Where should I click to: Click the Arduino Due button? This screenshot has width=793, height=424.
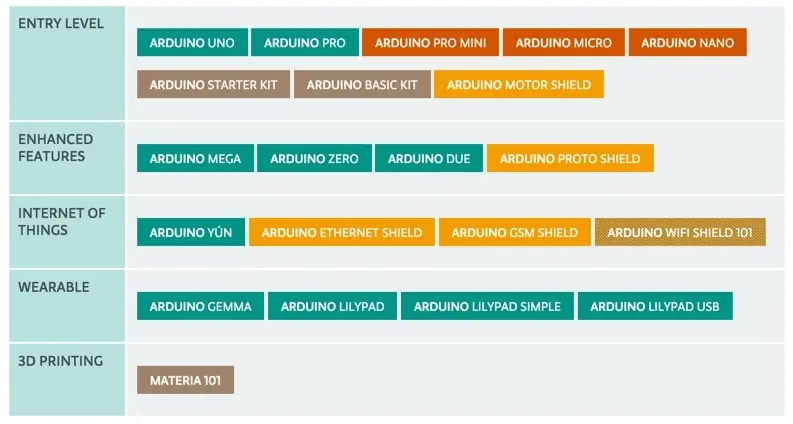point(429,158)
